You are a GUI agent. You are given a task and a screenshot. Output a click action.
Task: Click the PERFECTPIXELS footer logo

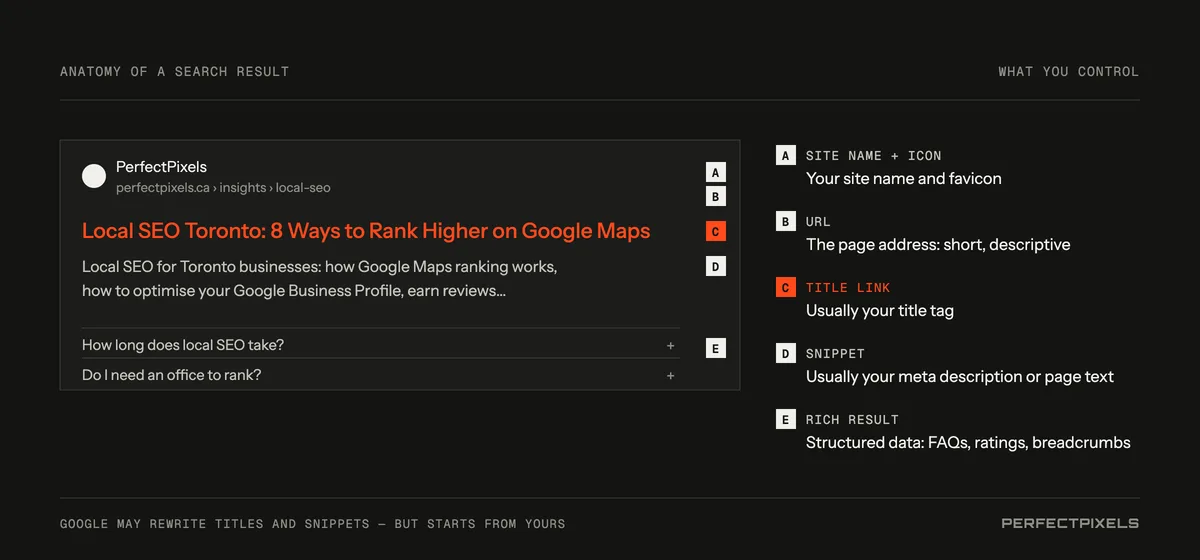pos(1070,523)
